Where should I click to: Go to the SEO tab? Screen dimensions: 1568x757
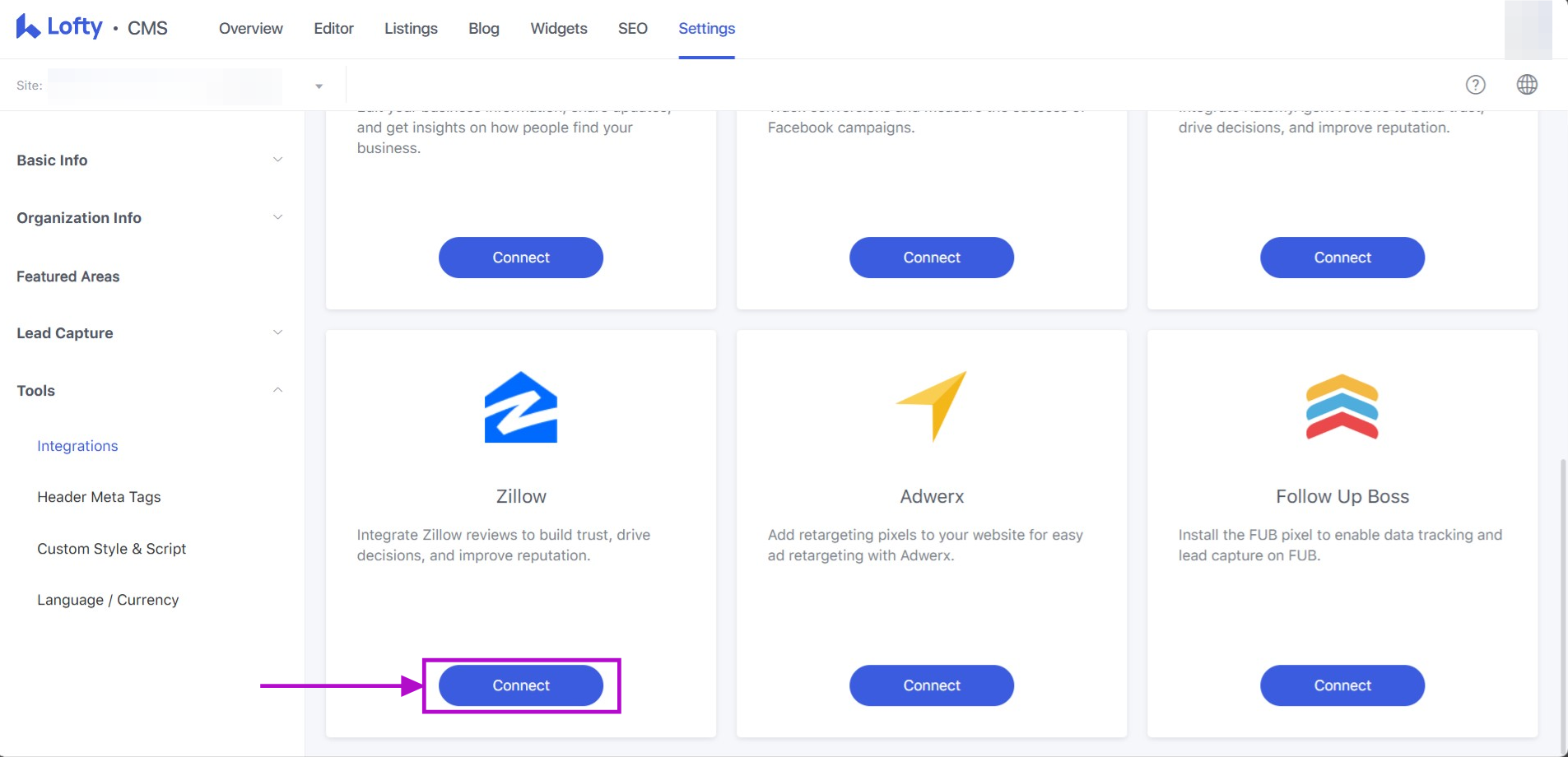632,29
